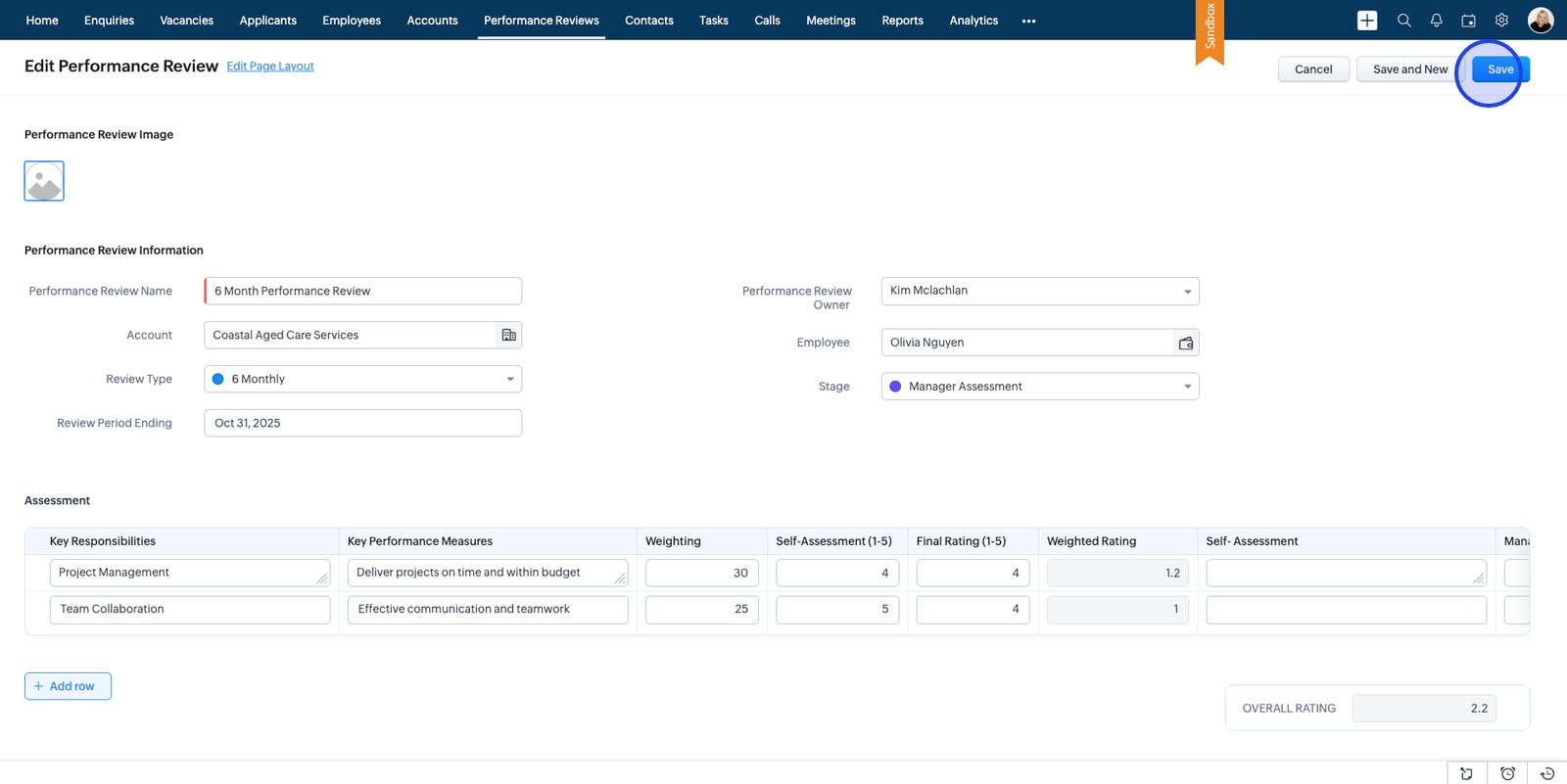Open the recent items history icon
1567x784 pixels.
1547,773
